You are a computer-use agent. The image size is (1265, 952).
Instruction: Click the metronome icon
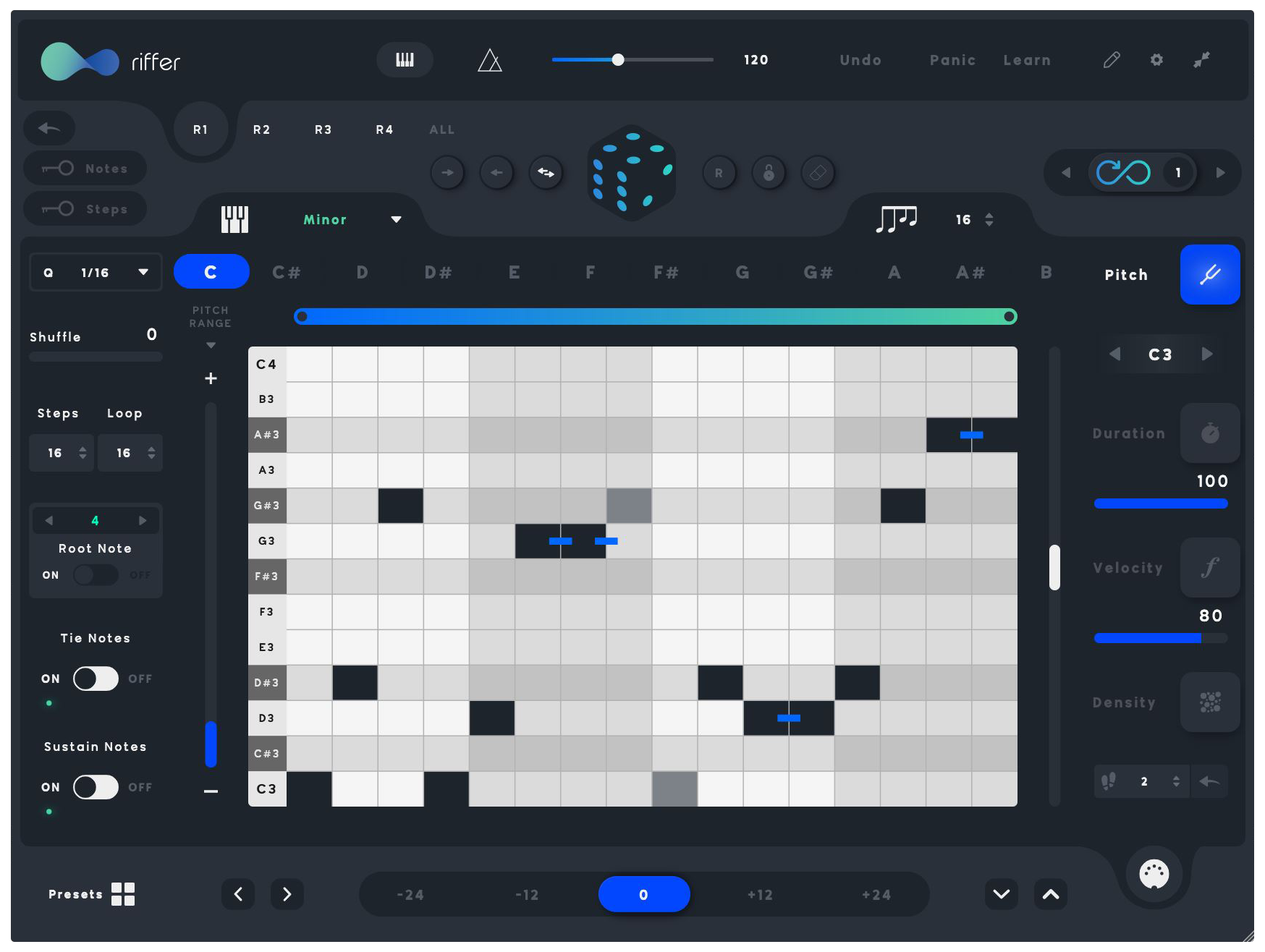(x=489, y=60)
